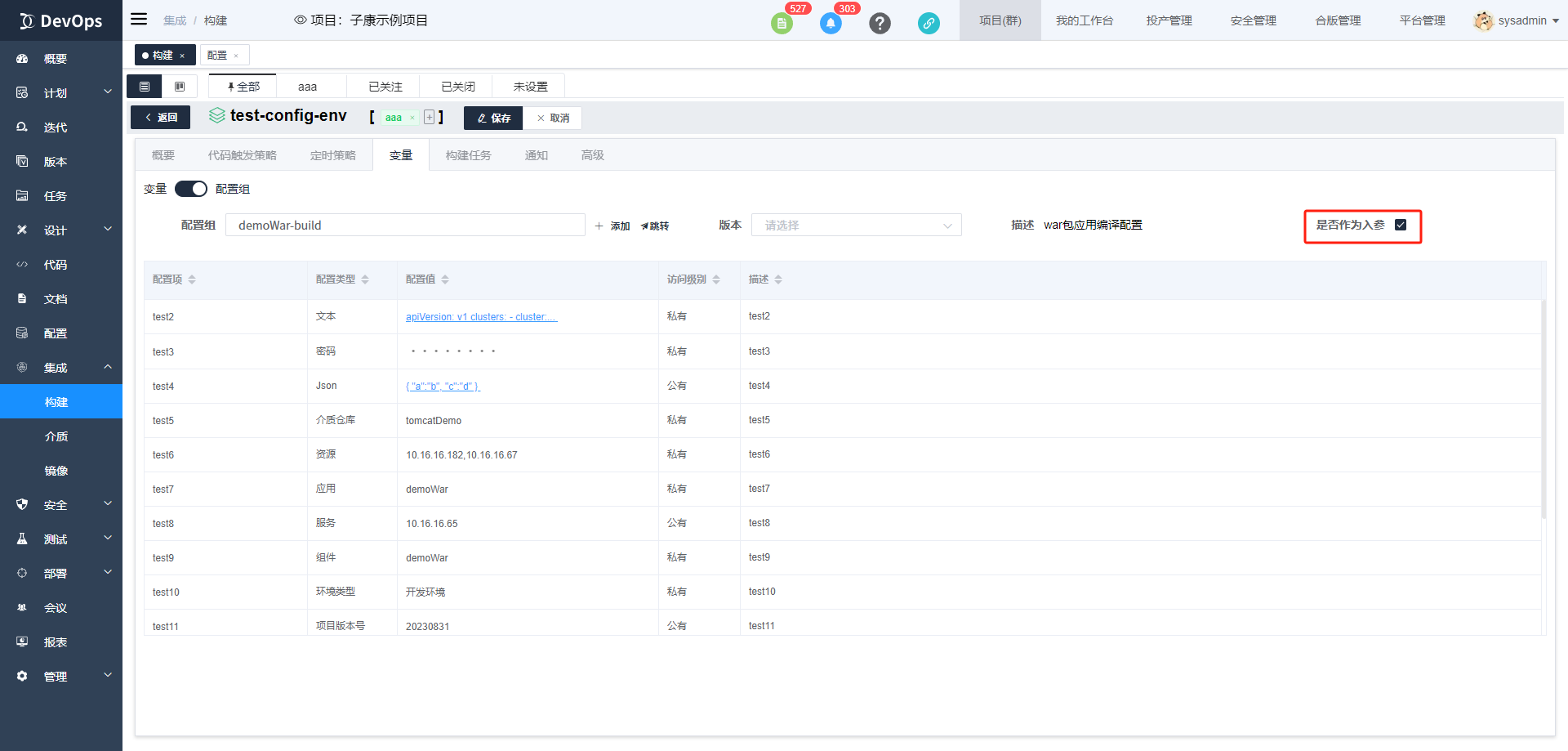Switch to the 构建任务 tab

pyautogui.click(x=468, y=155)
